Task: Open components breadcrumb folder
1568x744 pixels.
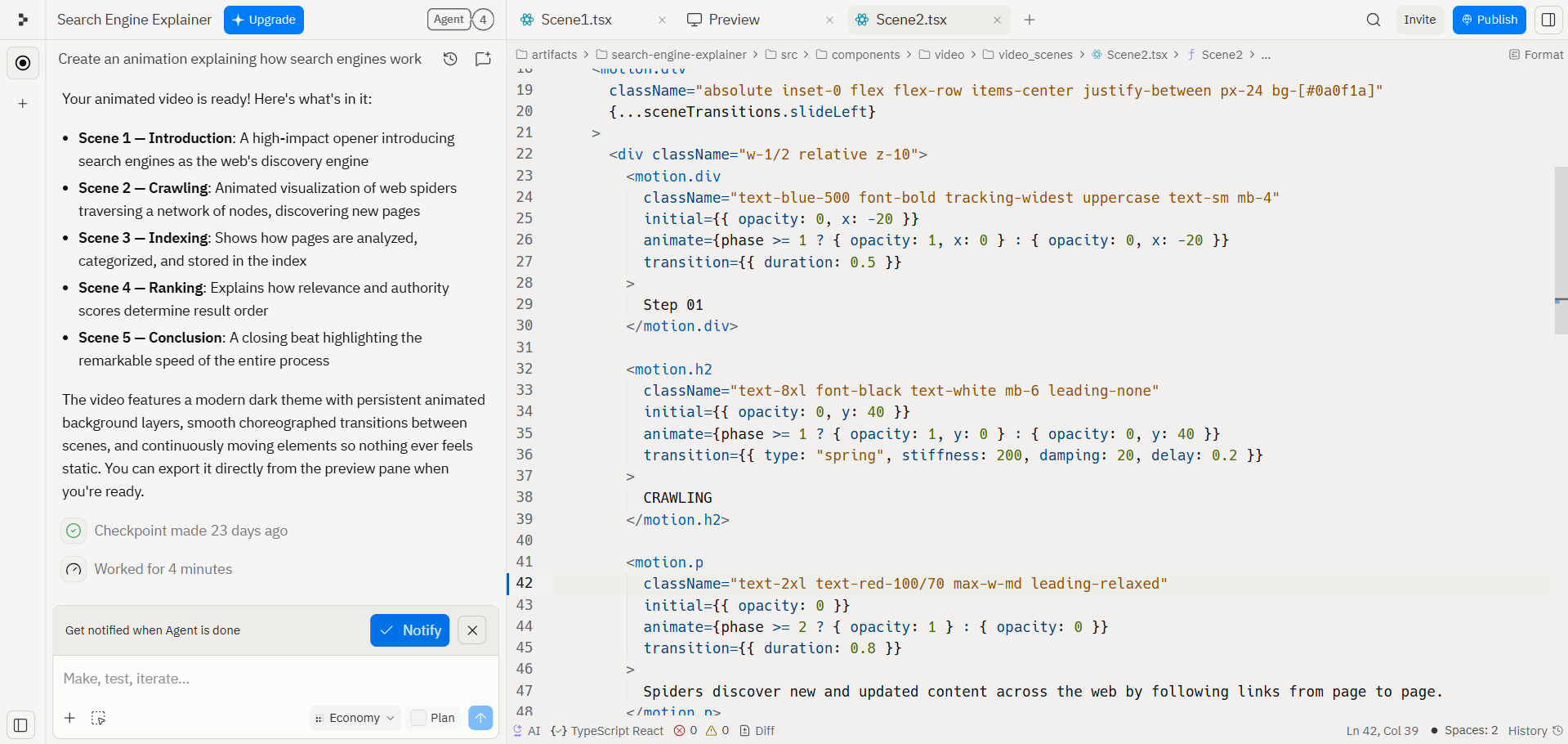Action: point(858,55)
